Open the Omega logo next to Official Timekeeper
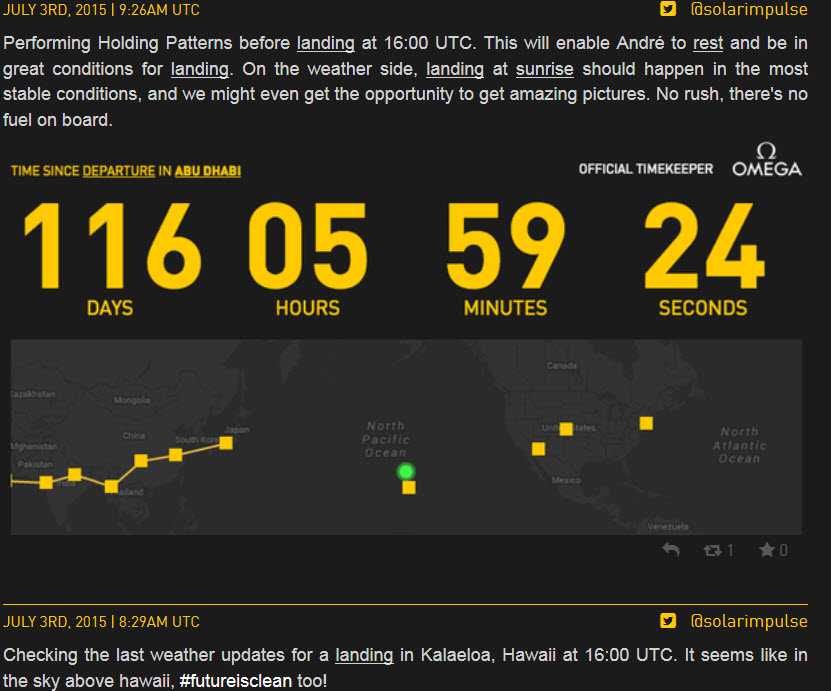This screenshot has width=831, height=691. 766,161
